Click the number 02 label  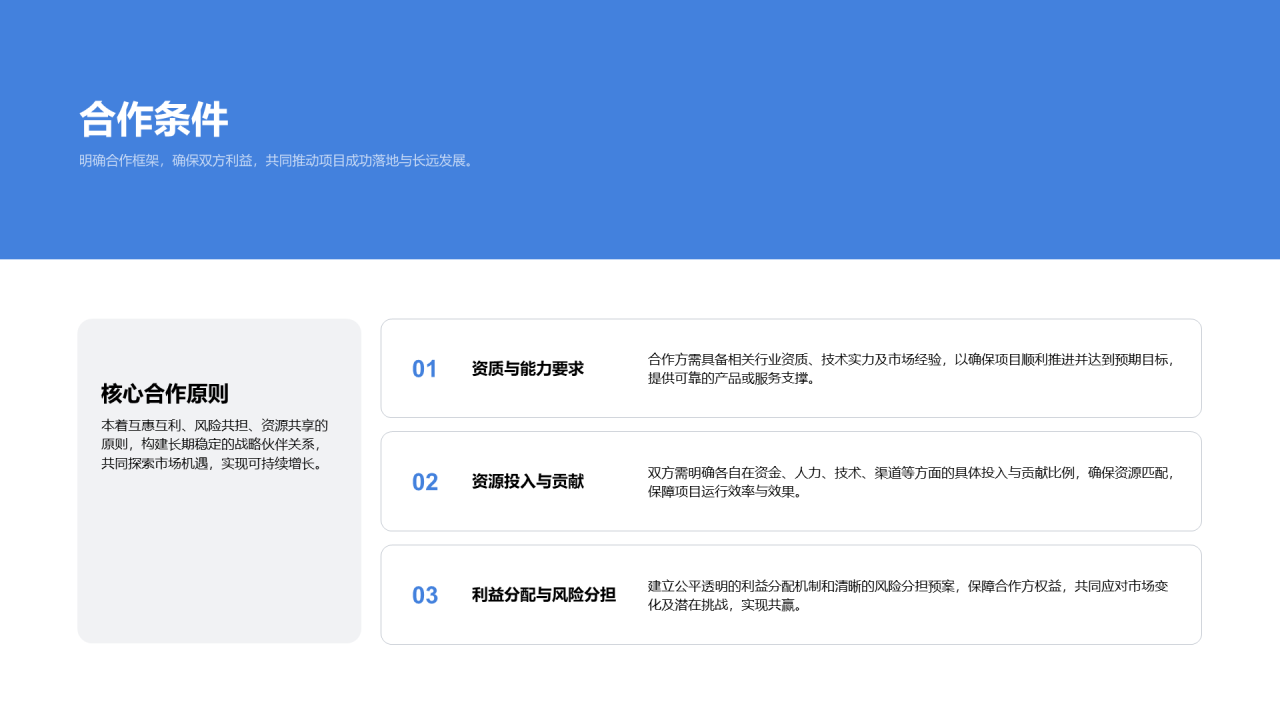(425, 482)
